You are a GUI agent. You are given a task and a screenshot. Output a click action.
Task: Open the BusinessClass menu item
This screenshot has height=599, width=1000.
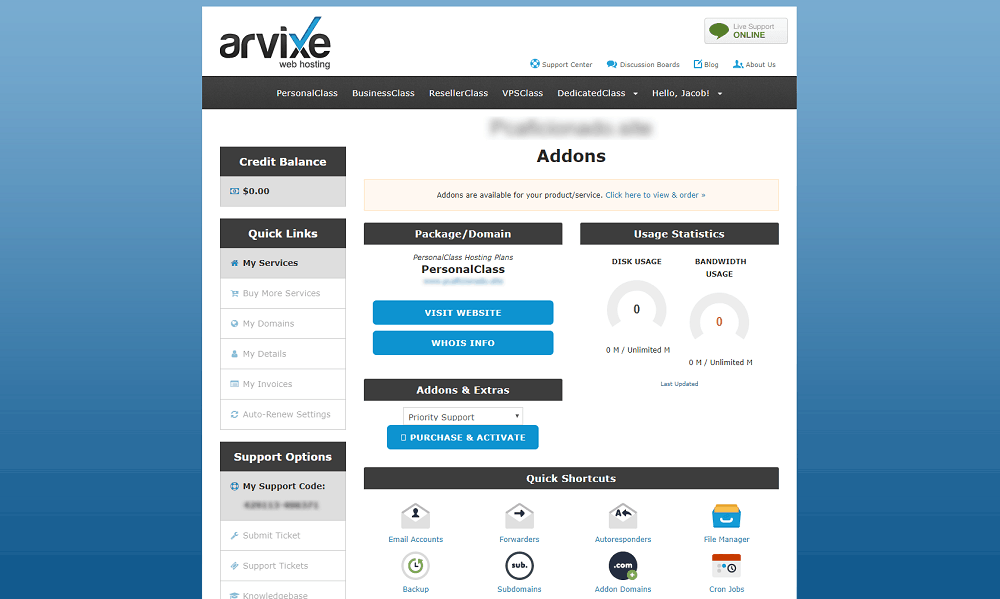383,93
